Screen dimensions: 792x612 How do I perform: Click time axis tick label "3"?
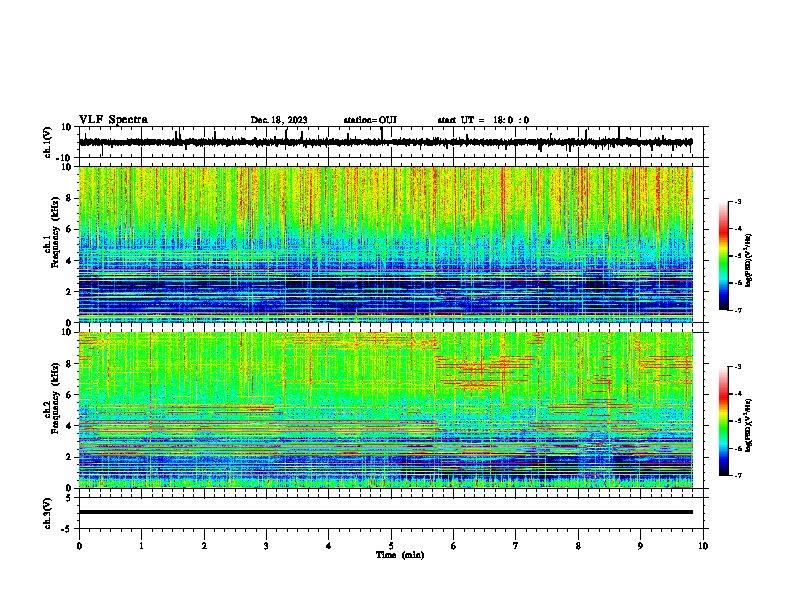click(266, 546)
